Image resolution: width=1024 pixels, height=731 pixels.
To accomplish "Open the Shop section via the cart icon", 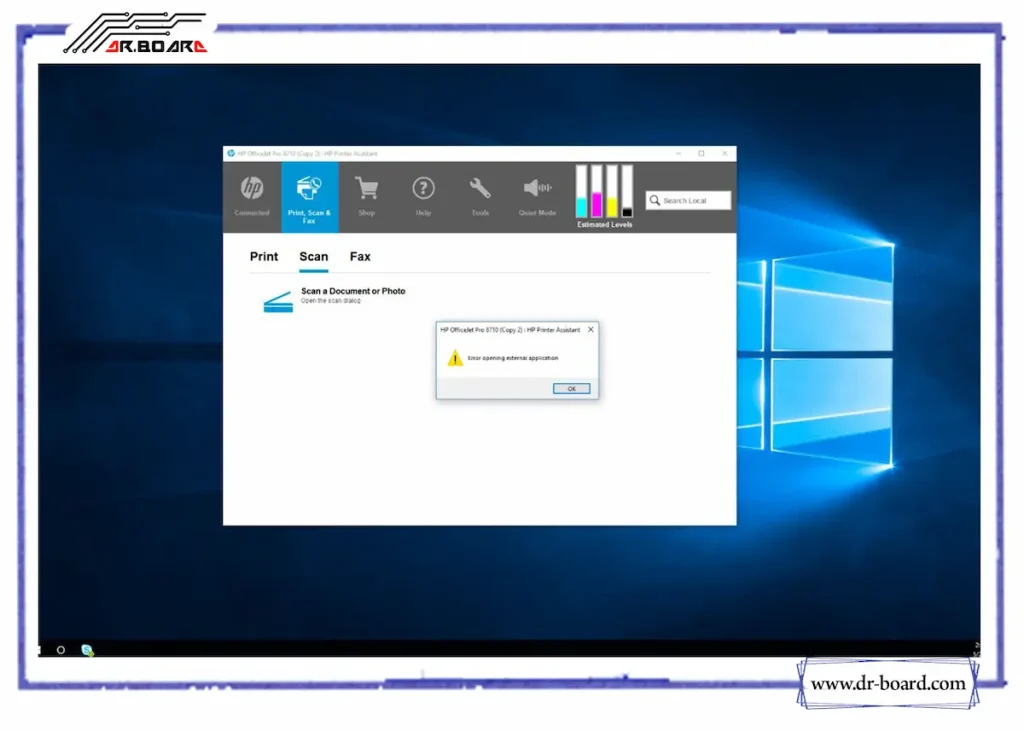I will (366, 187).
